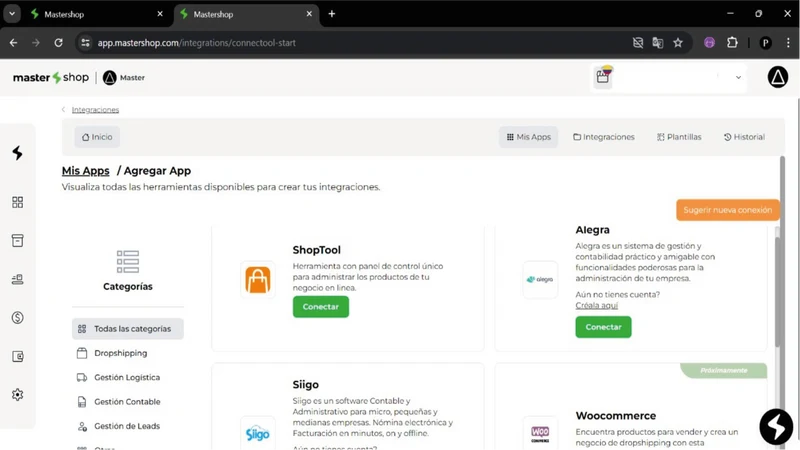Click the Siigo logo

(258, 434)
